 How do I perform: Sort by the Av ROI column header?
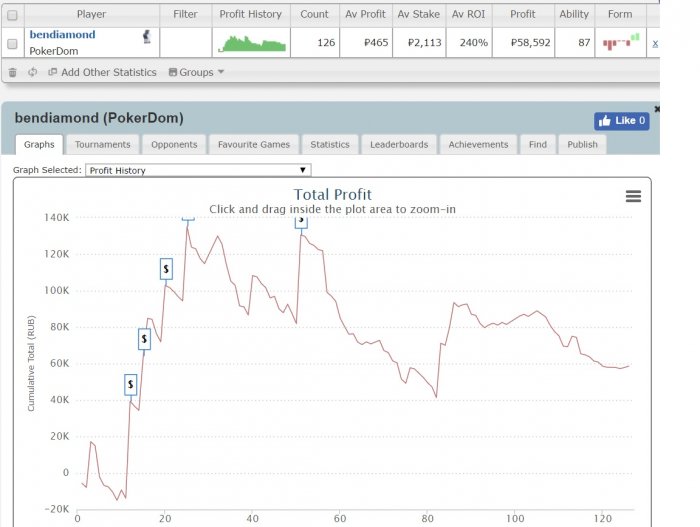pos(468,14)
